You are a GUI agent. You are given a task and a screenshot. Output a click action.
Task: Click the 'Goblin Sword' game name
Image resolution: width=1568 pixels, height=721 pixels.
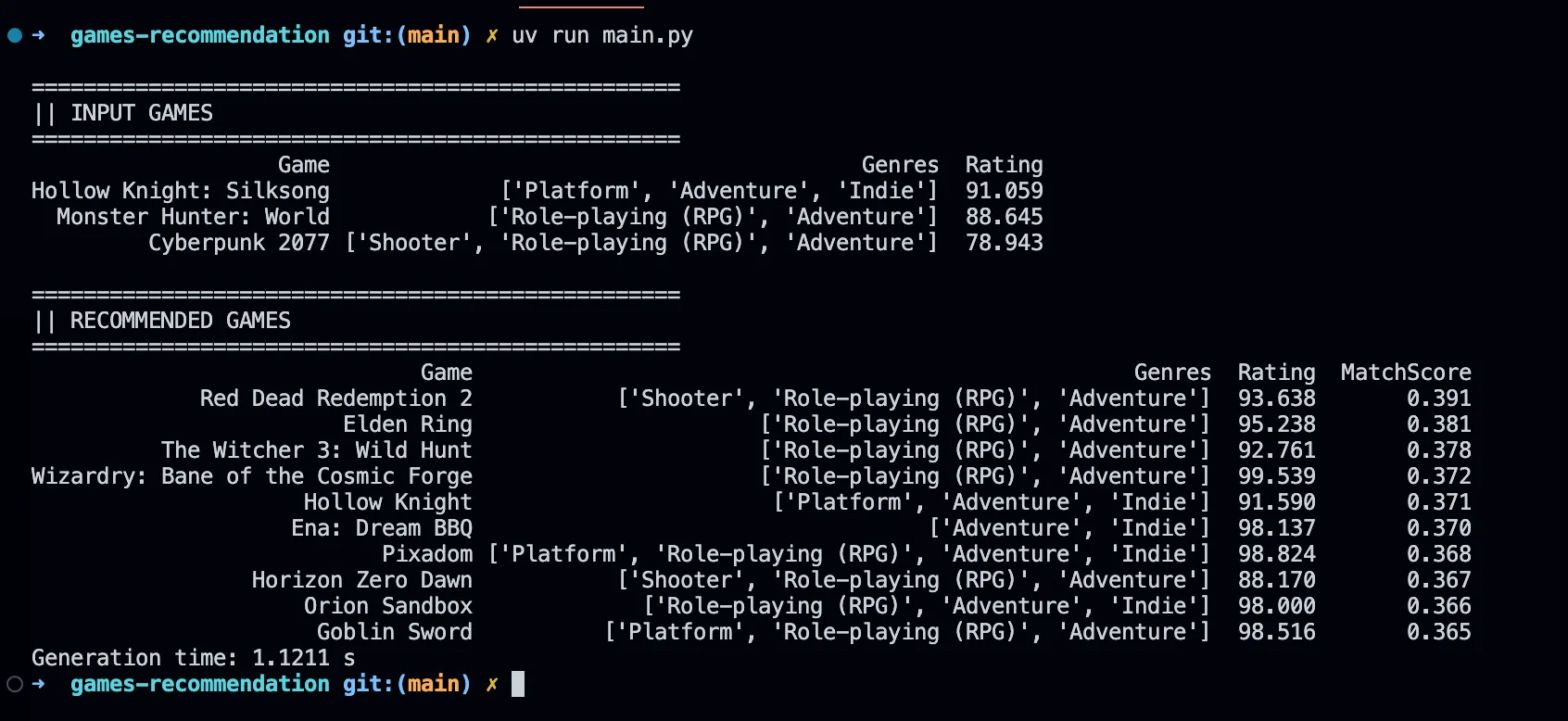(x=394, y=632)
